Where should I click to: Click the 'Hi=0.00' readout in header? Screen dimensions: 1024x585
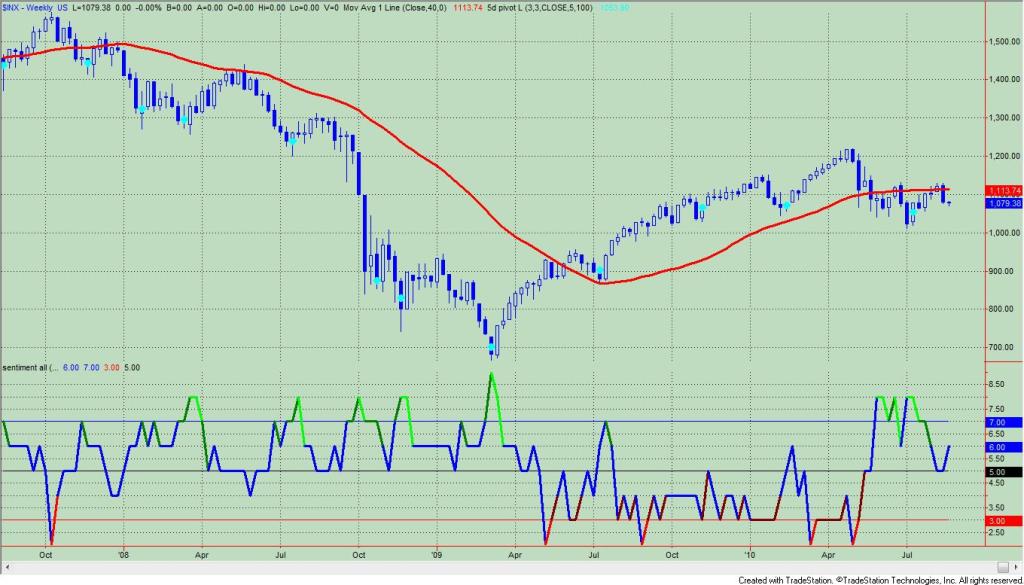[271, 8]
